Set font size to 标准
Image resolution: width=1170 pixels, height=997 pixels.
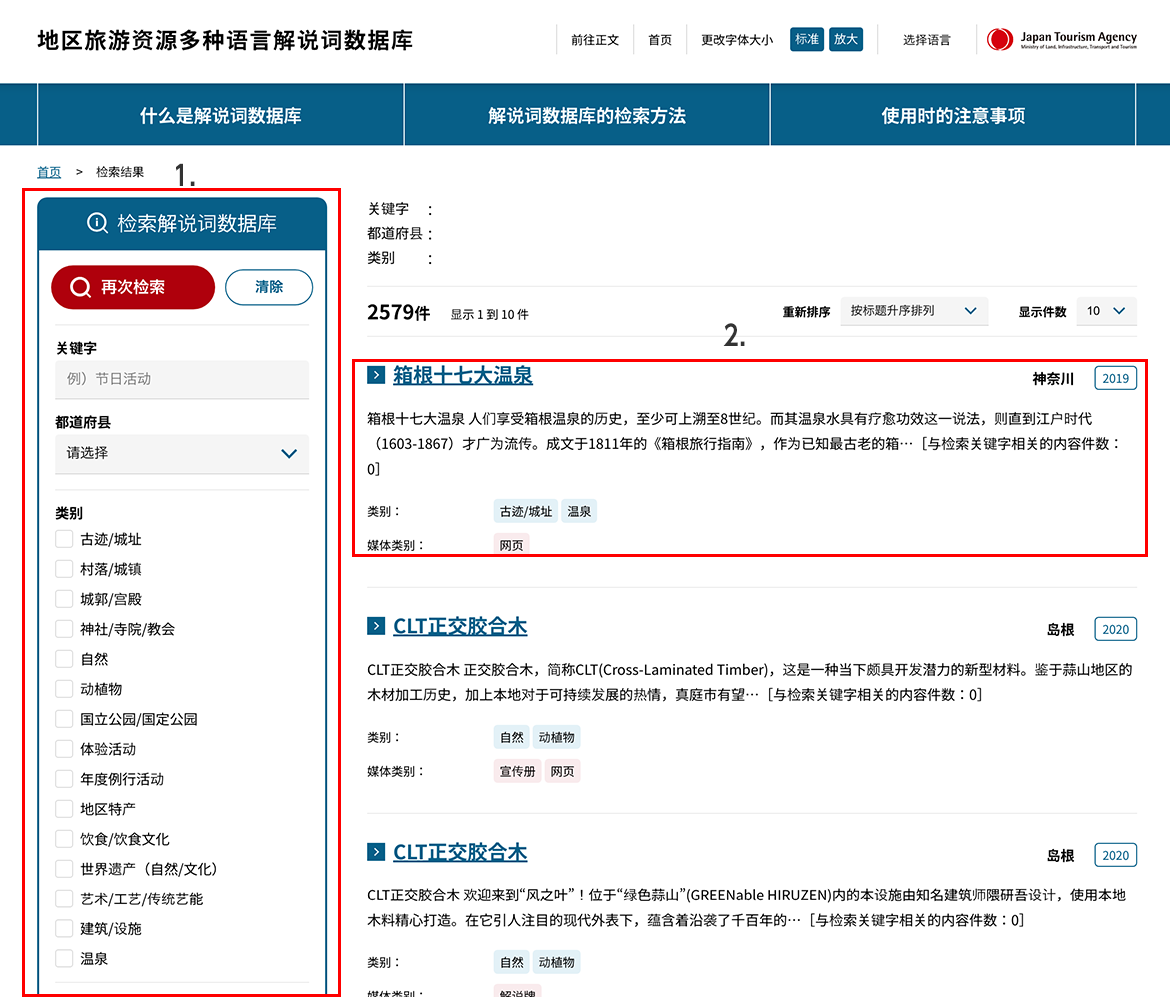point(807,39)
